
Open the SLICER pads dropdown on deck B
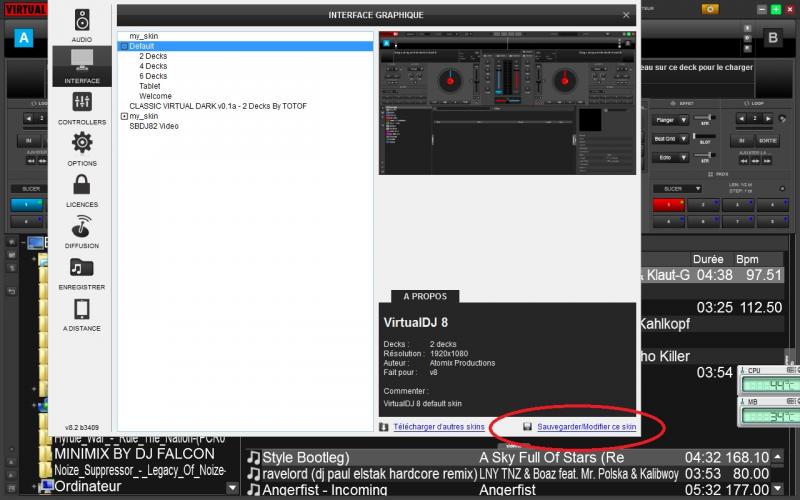[677, 189]
